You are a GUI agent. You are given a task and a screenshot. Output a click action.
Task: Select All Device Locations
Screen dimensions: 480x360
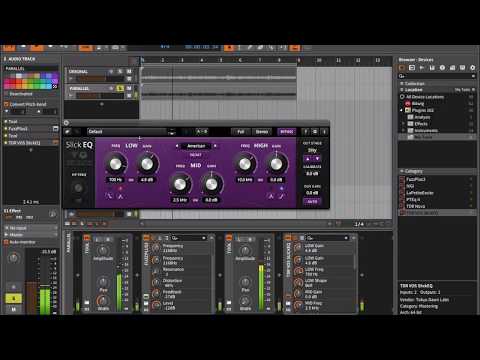[x=425, y=97]
